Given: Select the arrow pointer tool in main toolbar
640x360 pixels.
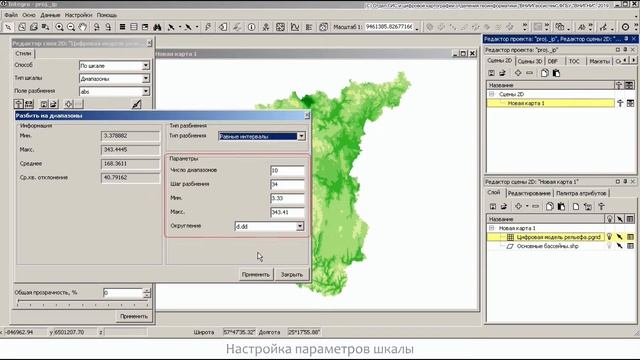Looking at the screenshot, I should (8, 27).
